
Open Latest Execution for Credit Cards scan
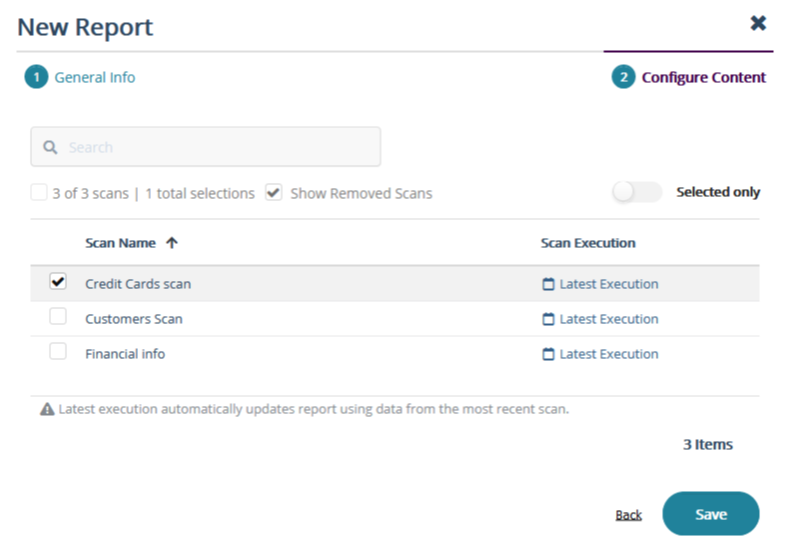(x=608, y=284)
